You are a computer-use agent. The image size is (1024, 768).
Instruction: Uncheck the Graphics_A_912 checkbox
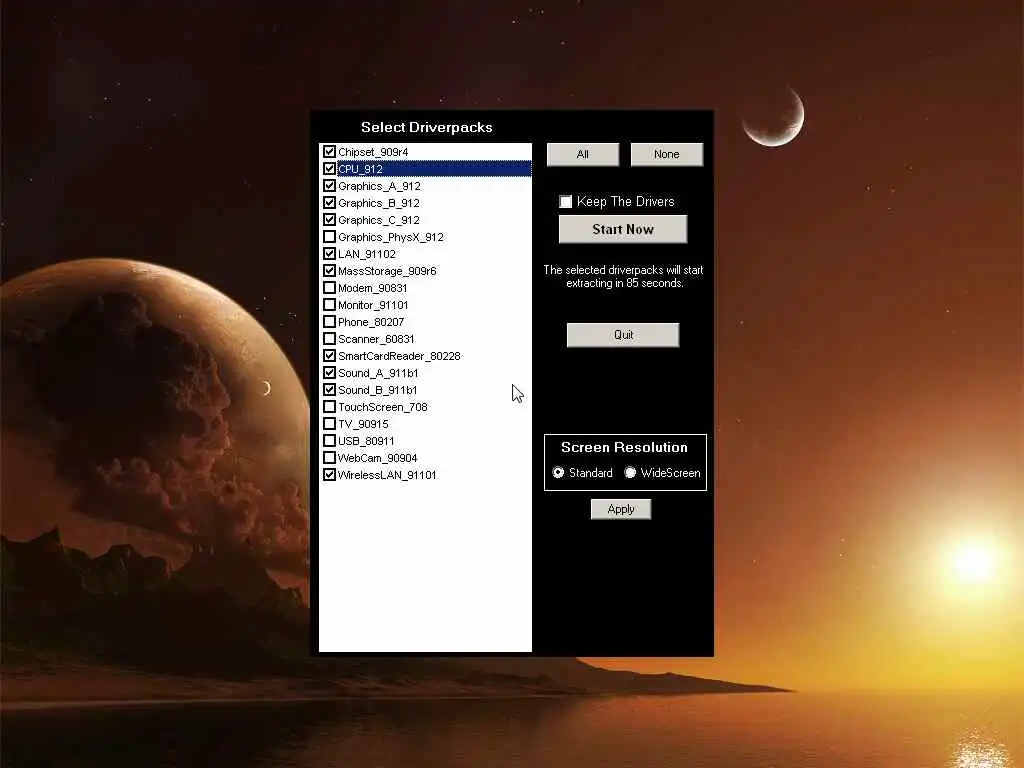pyautogui.click(x=329, y=185)
